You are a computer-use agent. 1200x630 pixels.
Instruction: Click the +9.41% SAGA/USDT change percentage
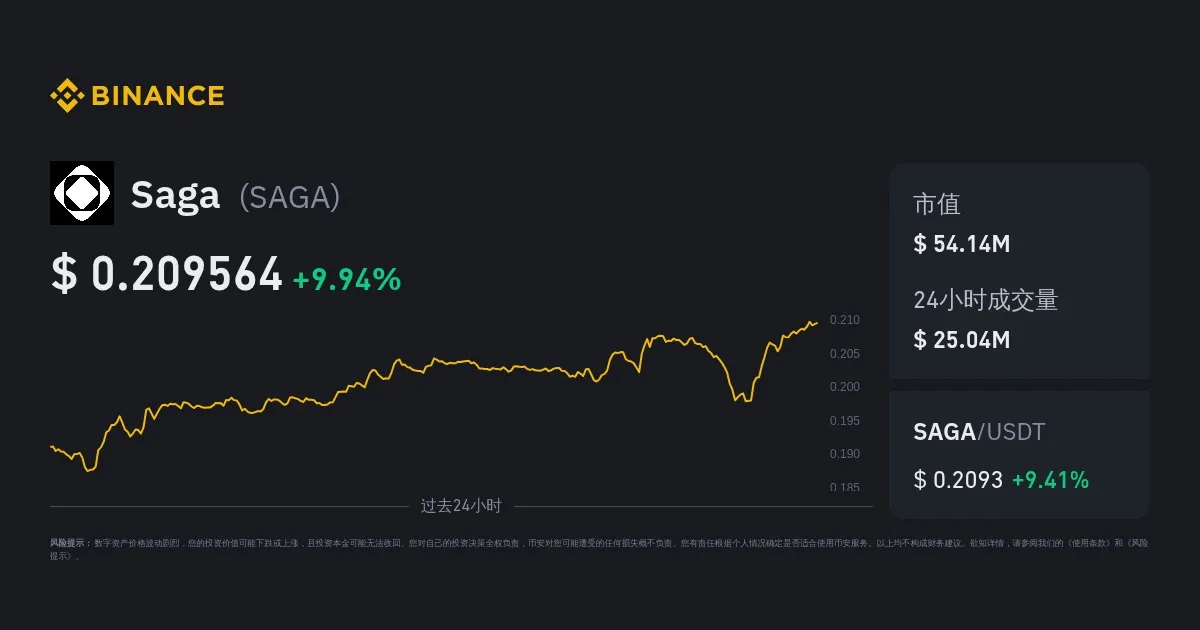pos(1050,480)
